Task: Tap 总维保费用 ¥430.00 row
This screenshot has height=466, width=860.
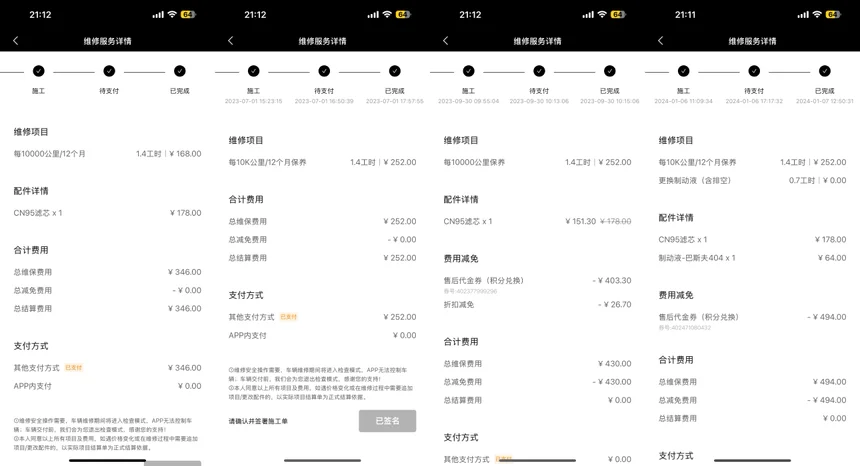Action: [x=538, y=363]
